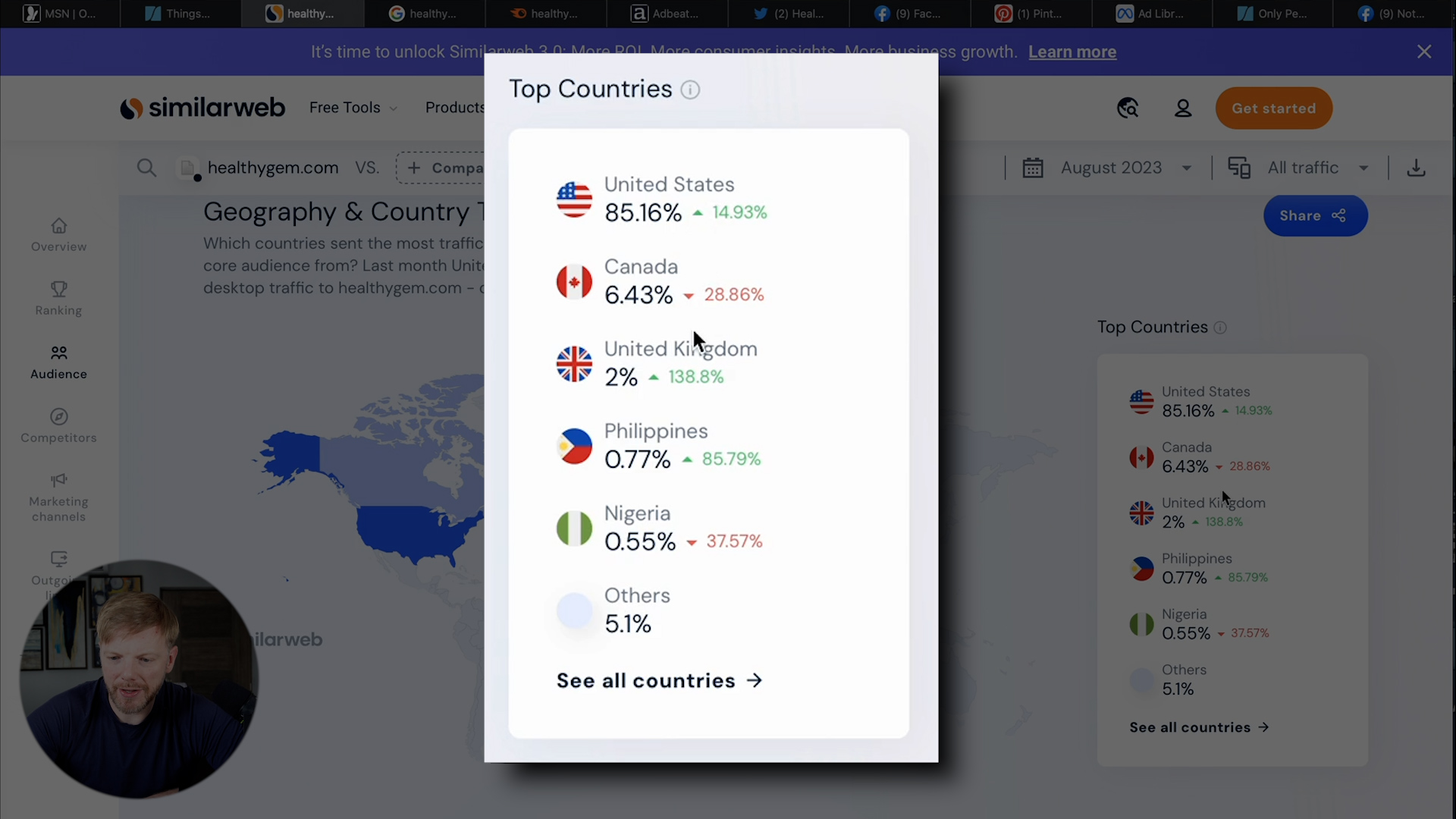Click the Get started button
1456x819 pixels.
pyautogui.click(x=1273, y=108)
